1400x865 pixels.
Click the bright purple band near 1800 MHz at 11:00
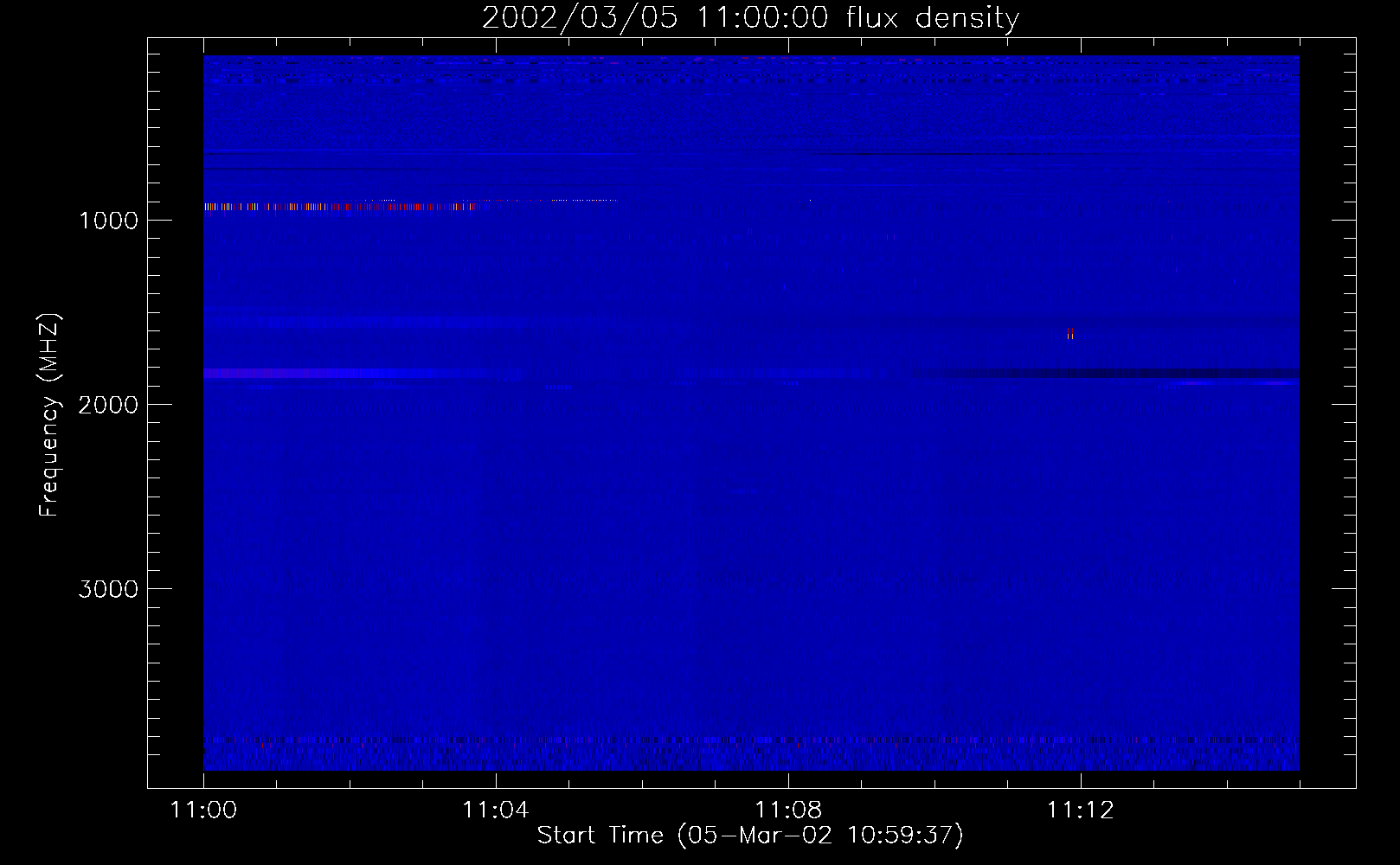260,373
